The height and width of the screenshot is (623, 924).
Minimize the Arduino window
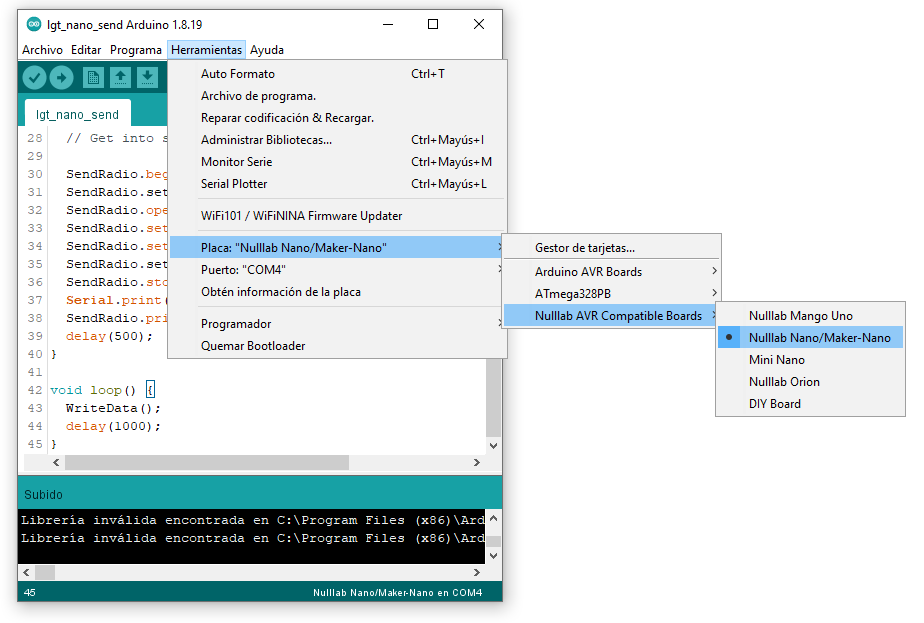click(388, 24)
